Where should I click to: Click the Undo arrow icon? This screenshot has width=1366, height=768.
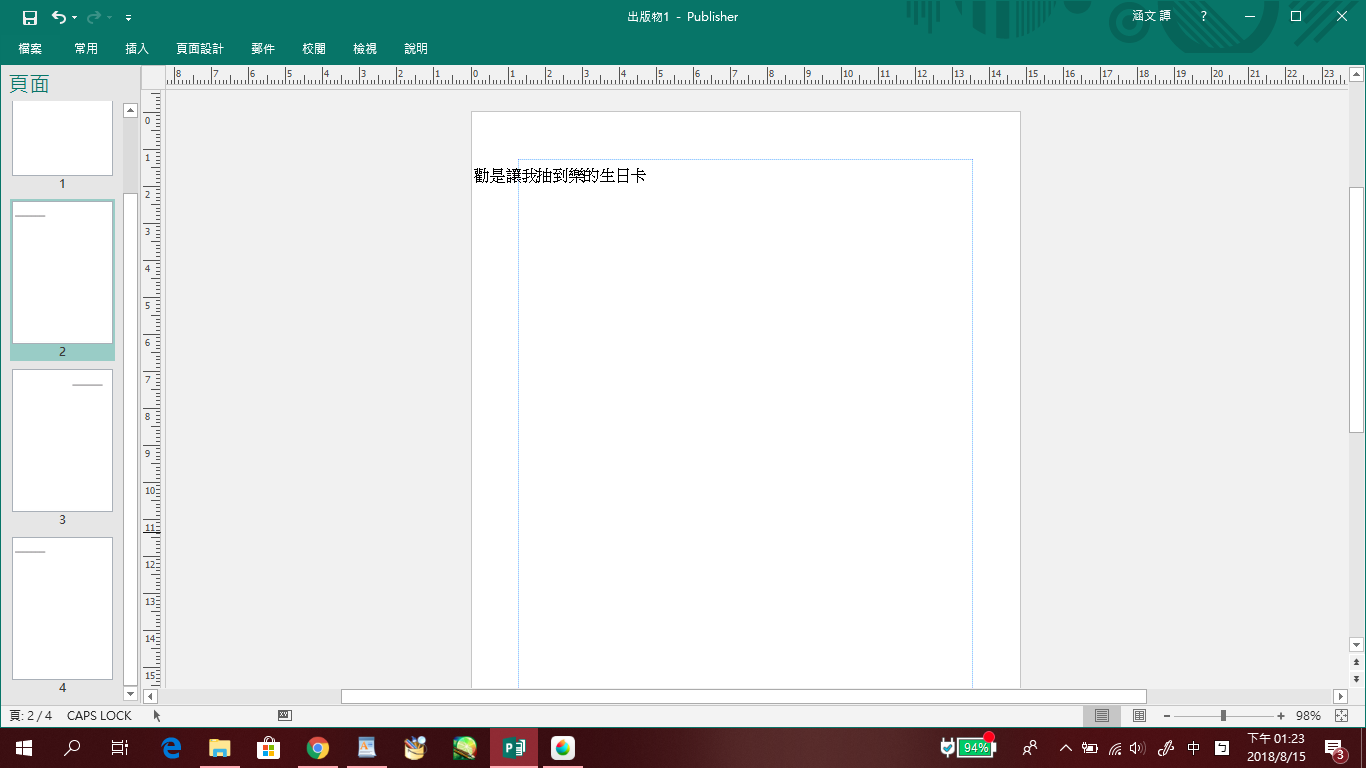pos(59,17)
